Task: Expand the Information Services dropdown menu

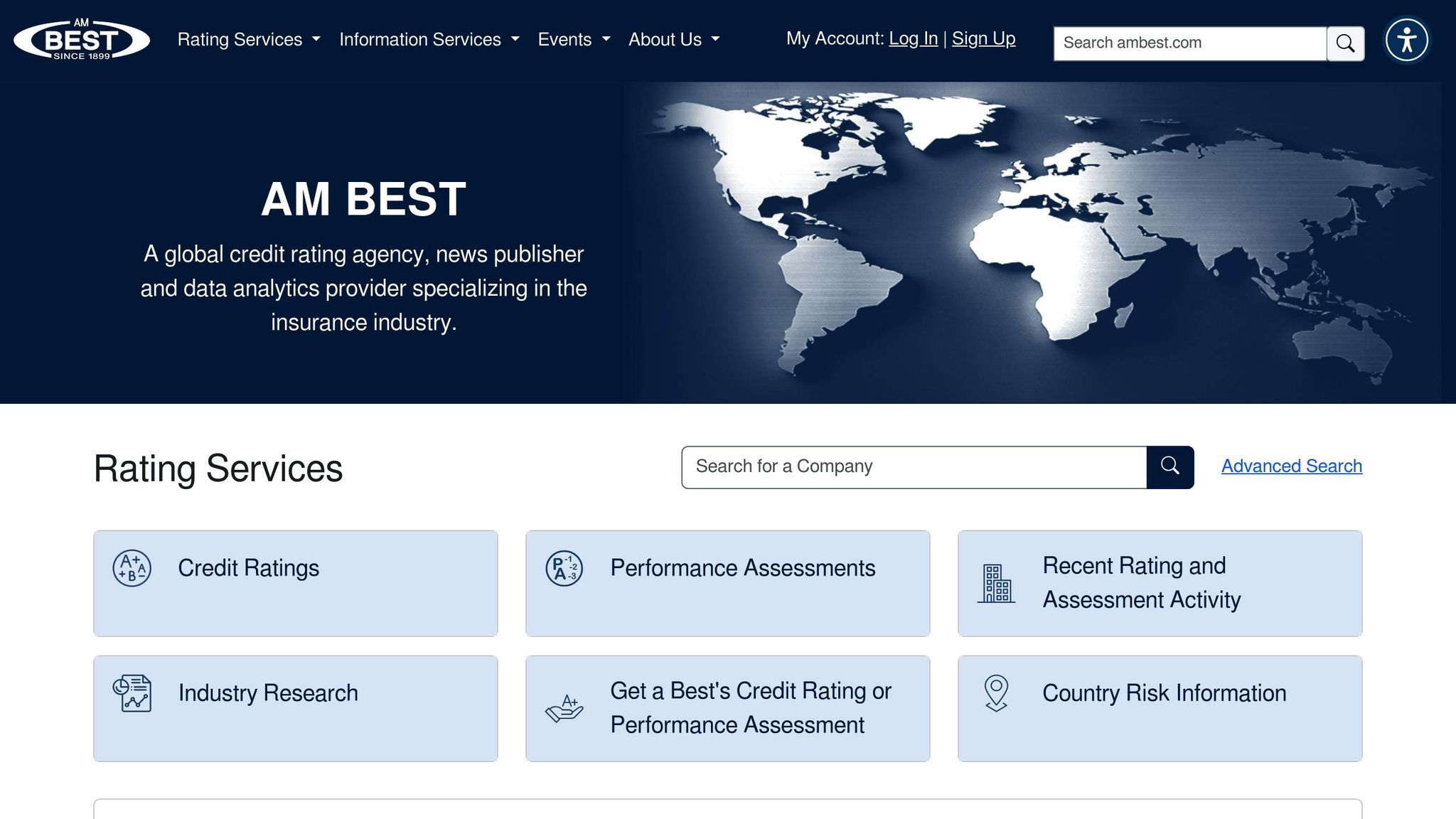Action: 429,40
